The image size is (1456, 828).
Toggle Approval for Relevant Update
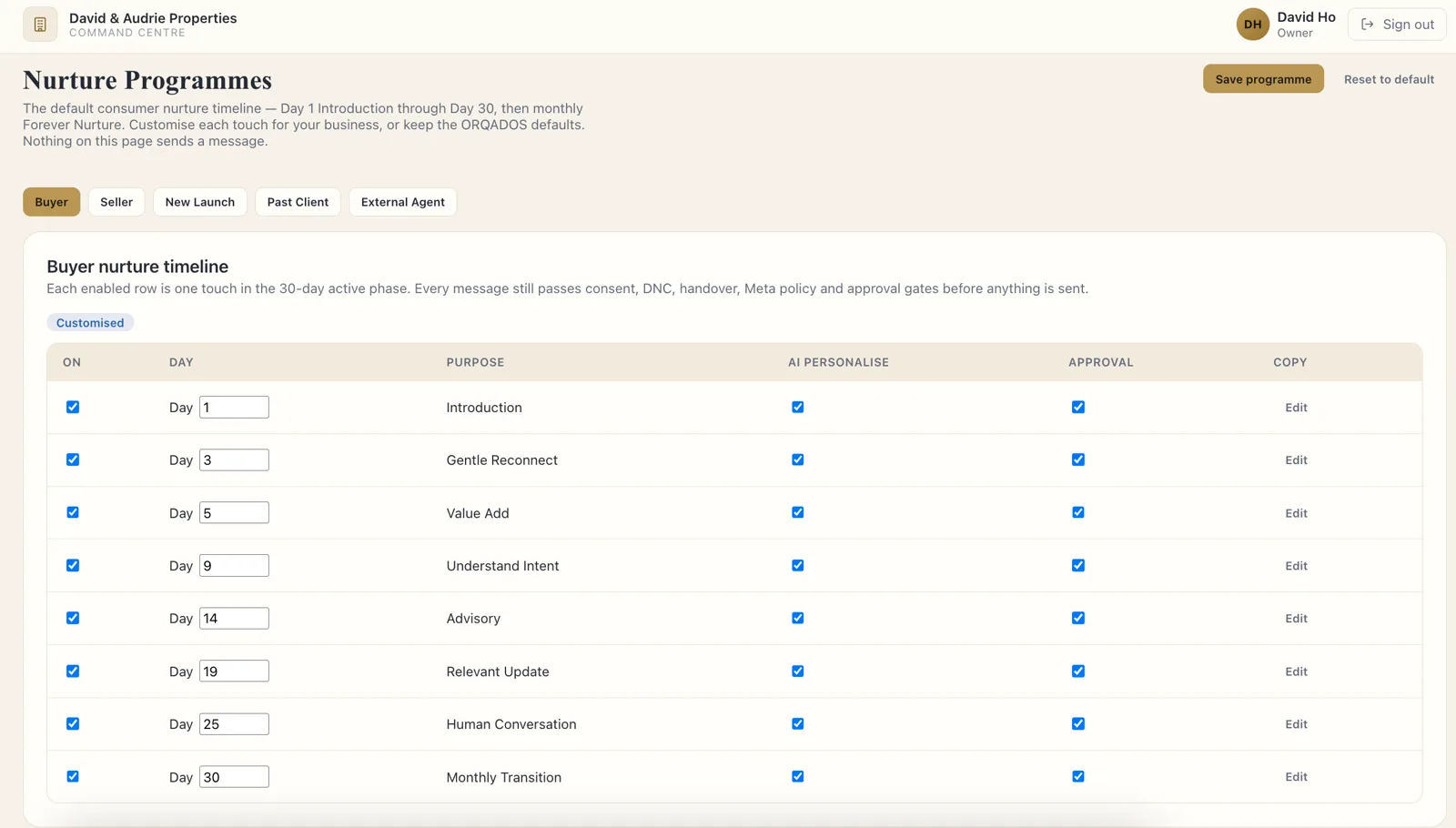[1078, 671]
